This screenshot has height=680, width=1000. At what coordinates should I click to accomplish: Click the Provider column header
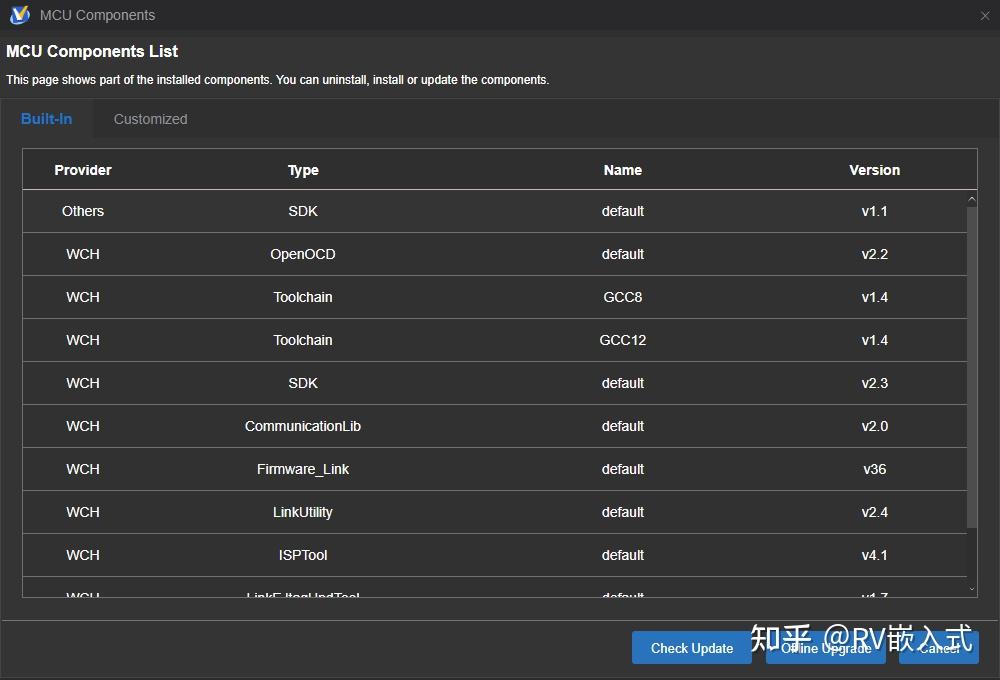tap(83, 170)
